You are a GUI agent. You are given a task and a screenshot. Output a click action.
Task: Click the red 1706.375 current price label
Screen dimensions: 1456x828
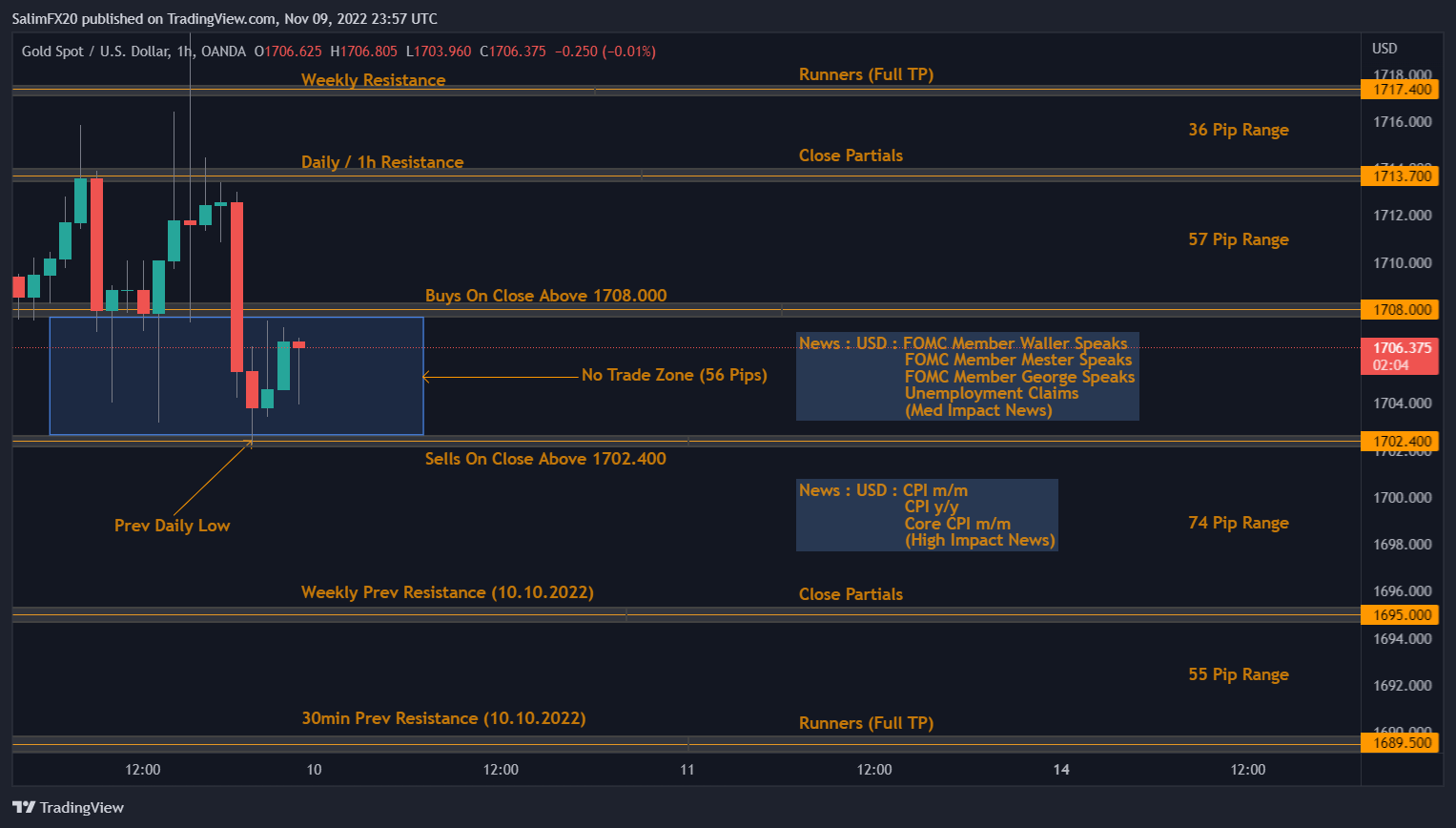1402,355
